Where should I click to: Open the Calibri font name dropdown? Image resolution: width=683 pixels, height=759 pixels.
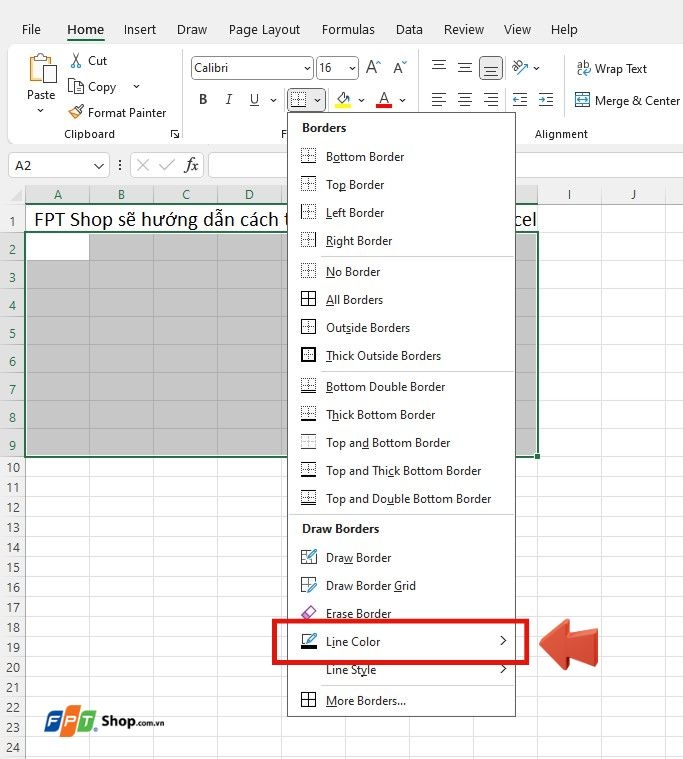[307, 68]
